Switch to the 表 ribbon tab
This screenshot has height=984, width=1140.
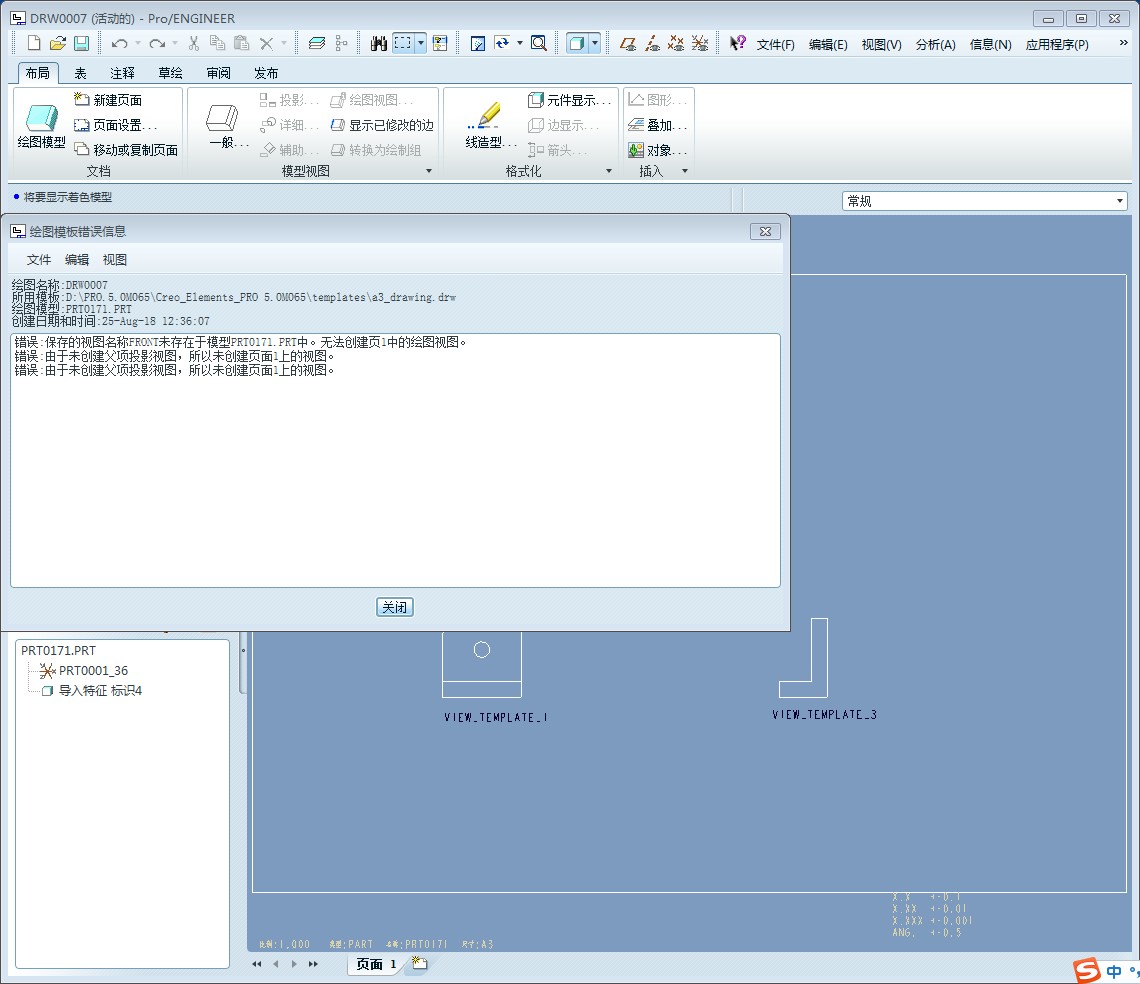point(80,73)
